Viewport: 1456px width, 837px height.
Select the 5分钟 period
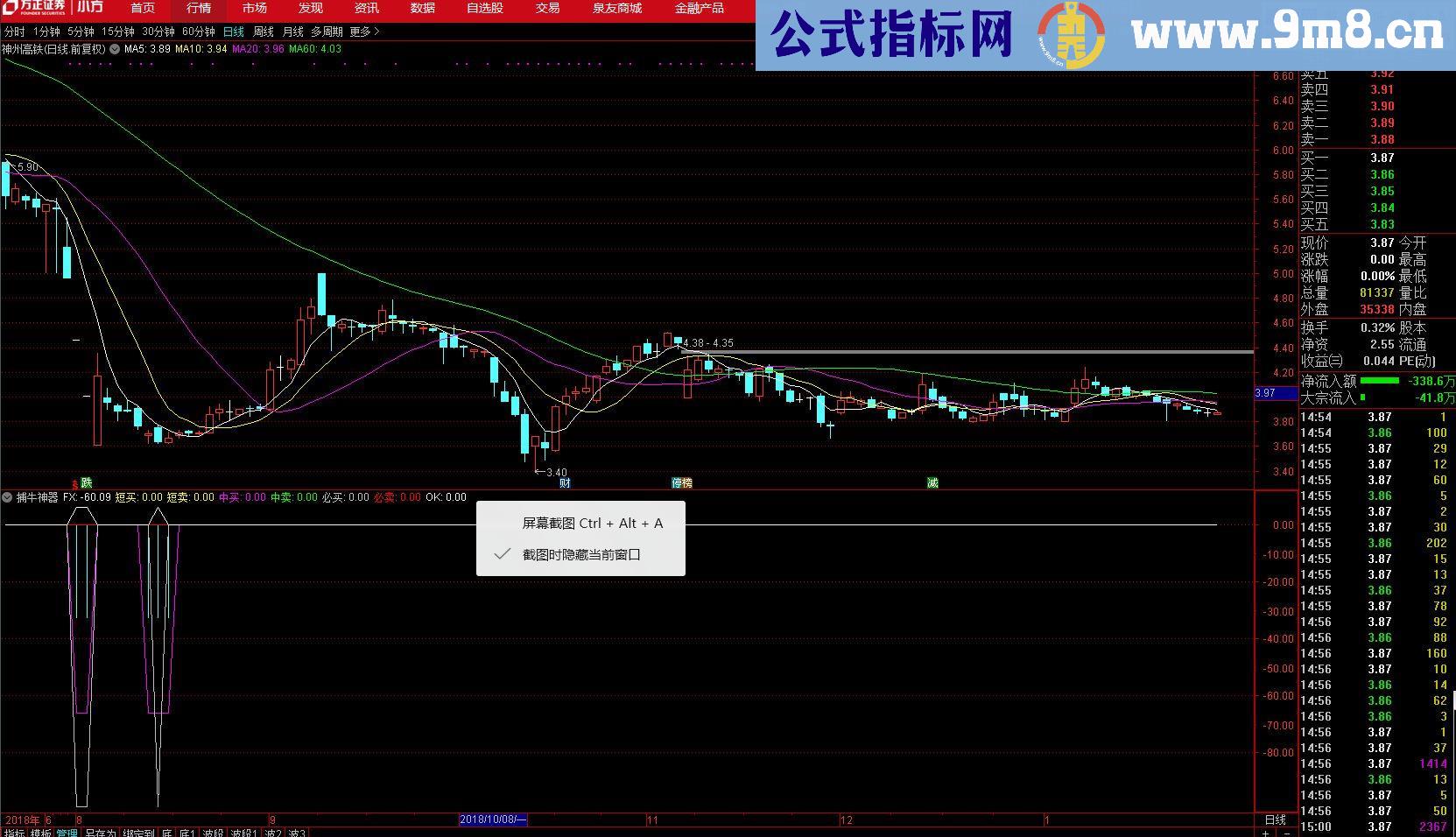tap(81, 32)
